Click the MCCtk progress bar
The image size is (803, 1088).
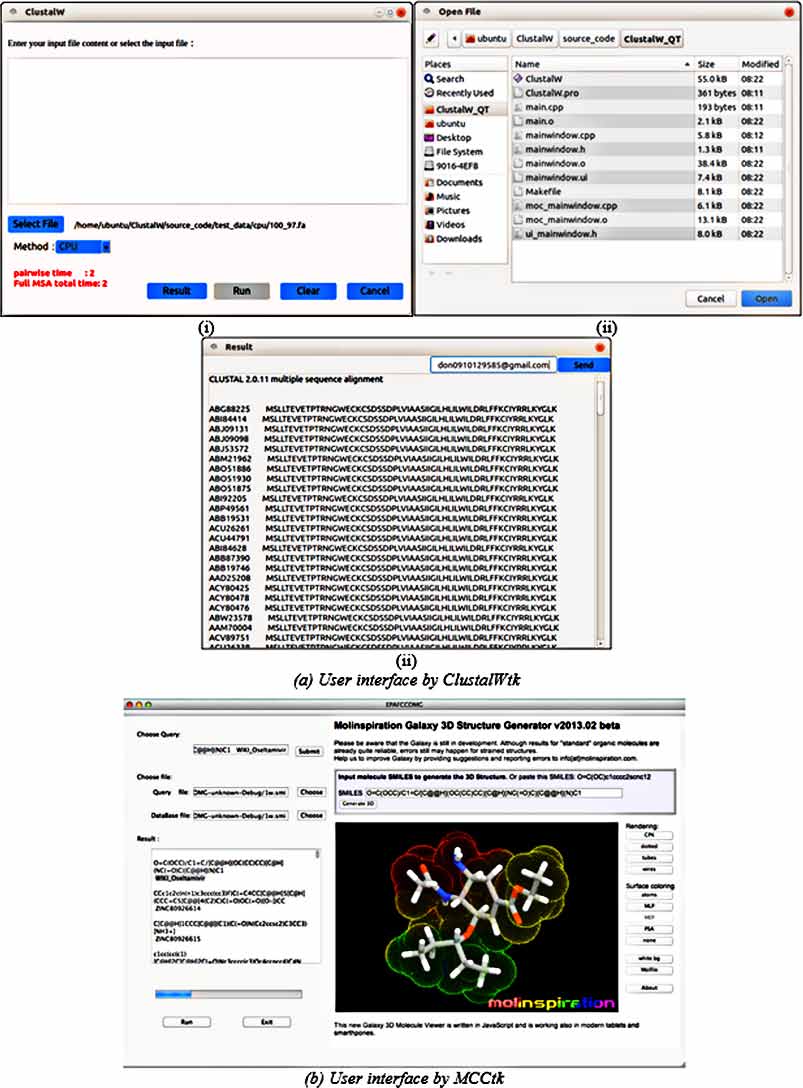pos(228,994)
